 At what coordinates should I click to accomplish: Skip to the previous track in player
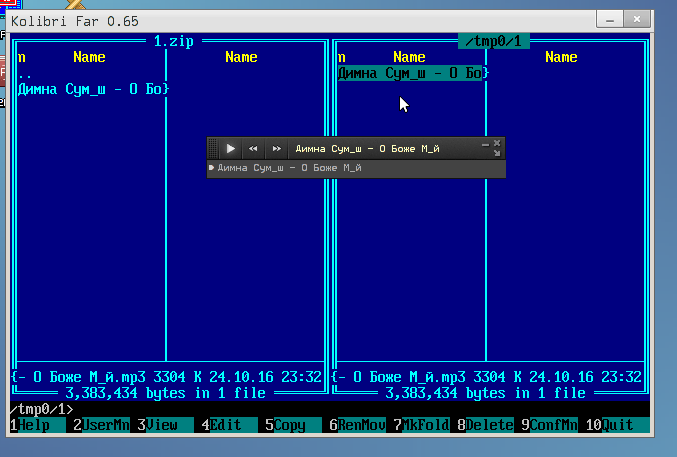254,149
